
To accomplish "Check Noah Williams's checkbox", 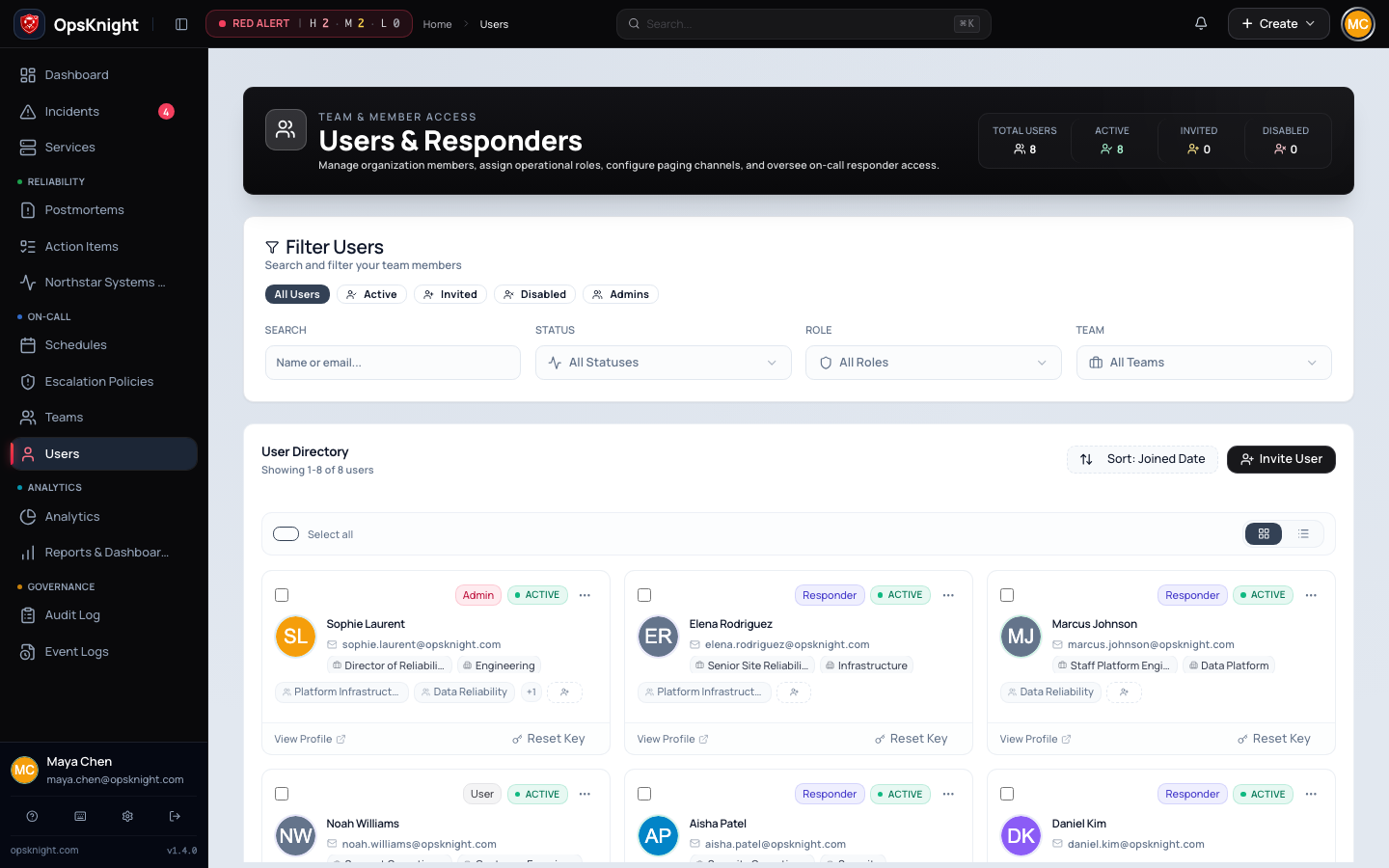I will click(282, 794).
